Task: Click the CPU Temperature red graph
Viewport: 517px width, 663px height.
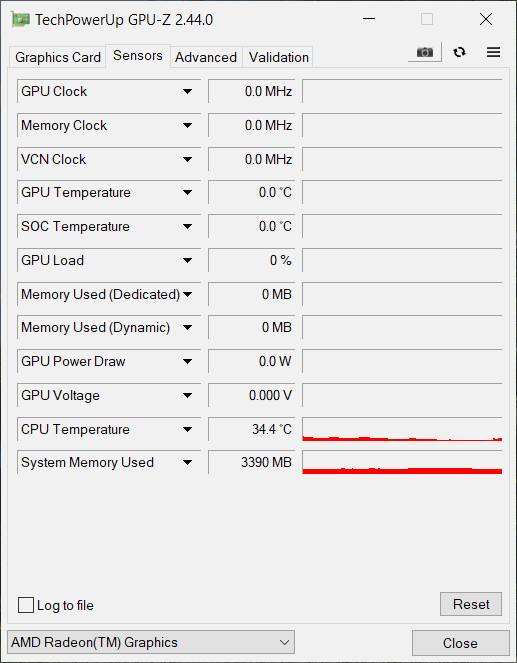Action: 402,429
